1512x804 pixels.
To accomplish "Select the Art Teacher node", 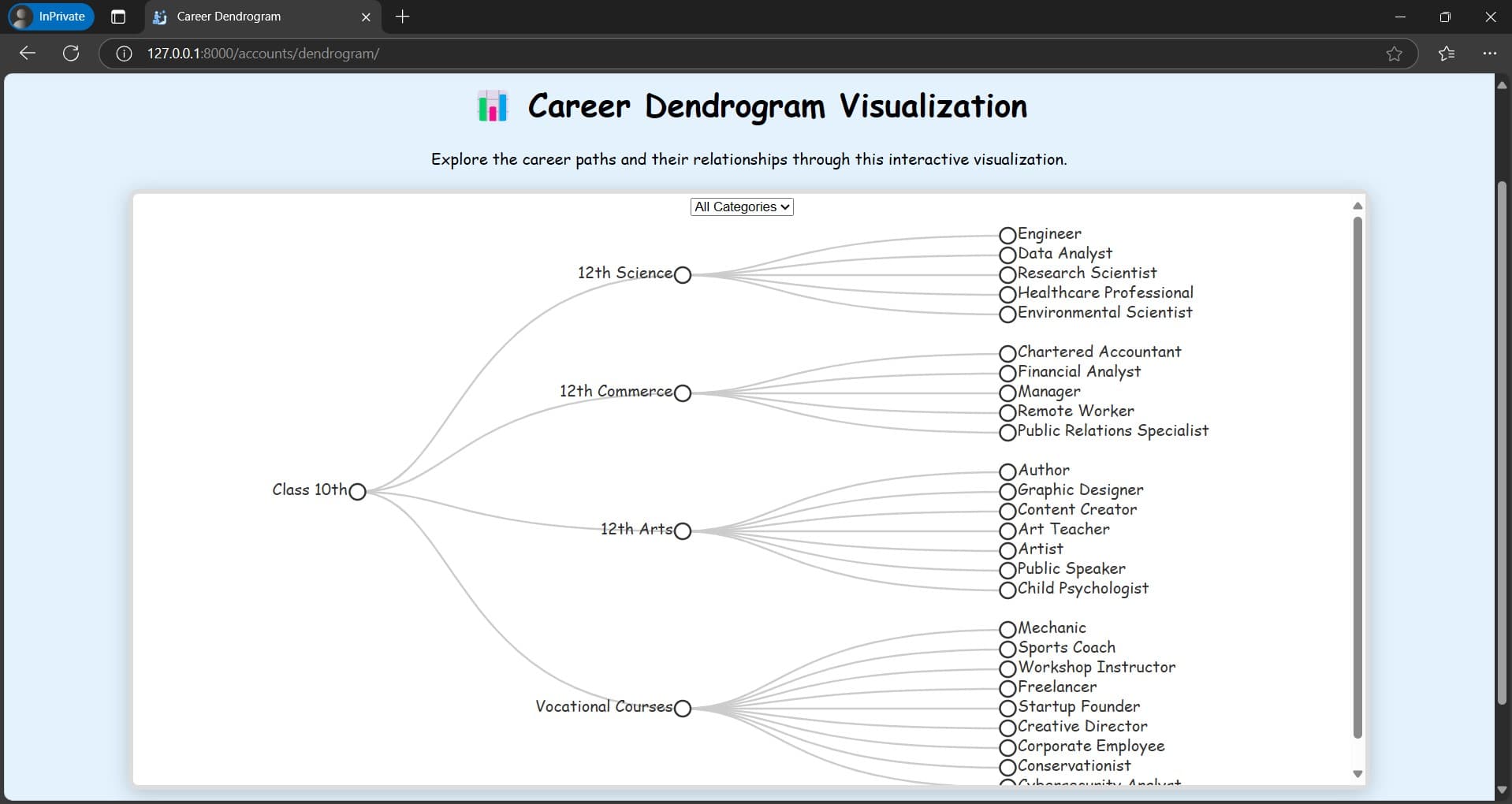I will pyautogui.click(x=1007, y=531).
